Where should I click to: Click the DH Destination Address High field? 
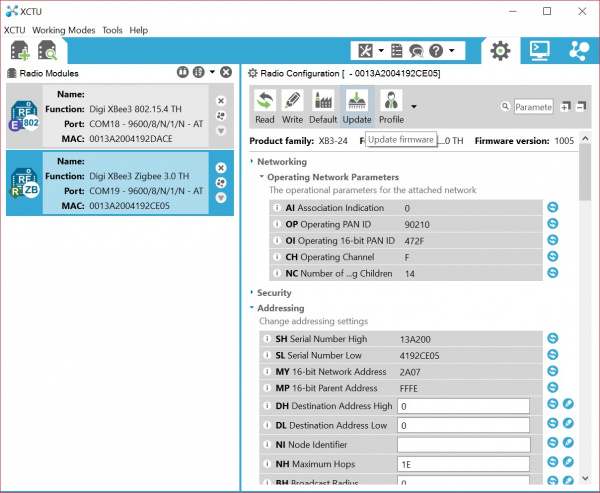(463, 406)
